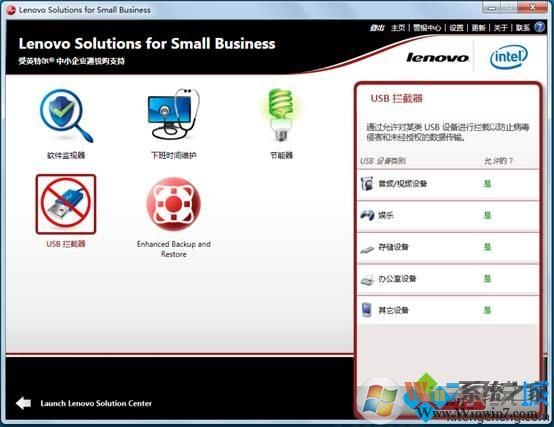The width and height of the screenshot is (554, 427).
Task: Close the Lenovo Solutions window
Action: (533, 7)
